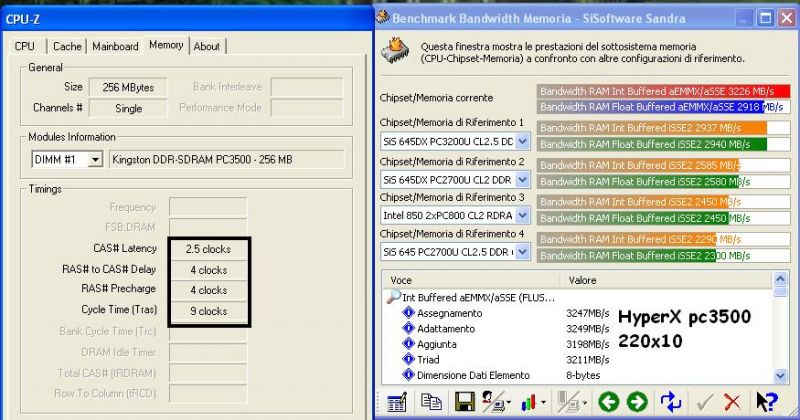Go forward with the green right arrow
This screenshot has width=800, height=420.
(637, 402)
